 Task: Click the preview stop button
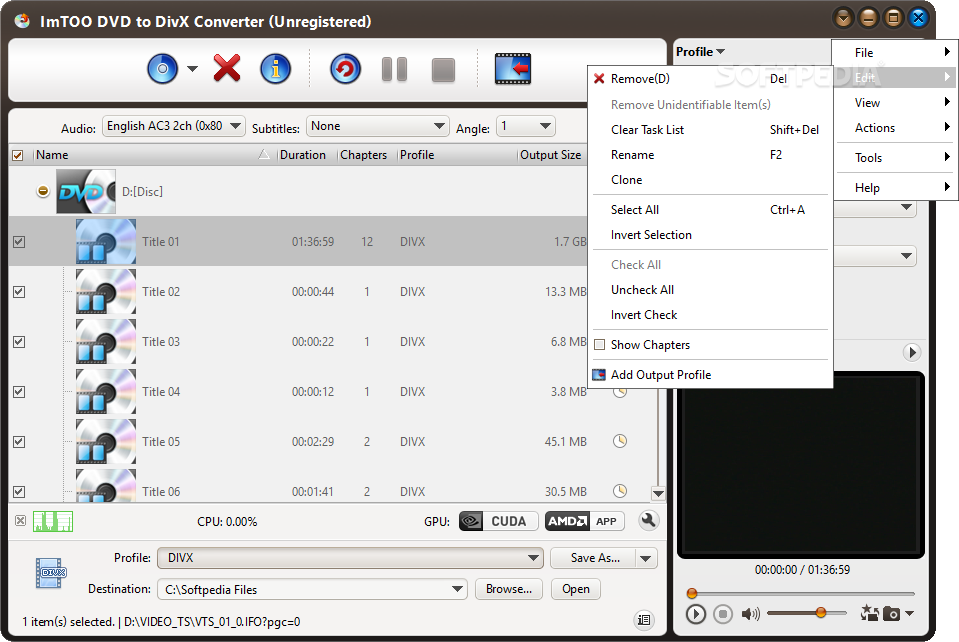722,613
